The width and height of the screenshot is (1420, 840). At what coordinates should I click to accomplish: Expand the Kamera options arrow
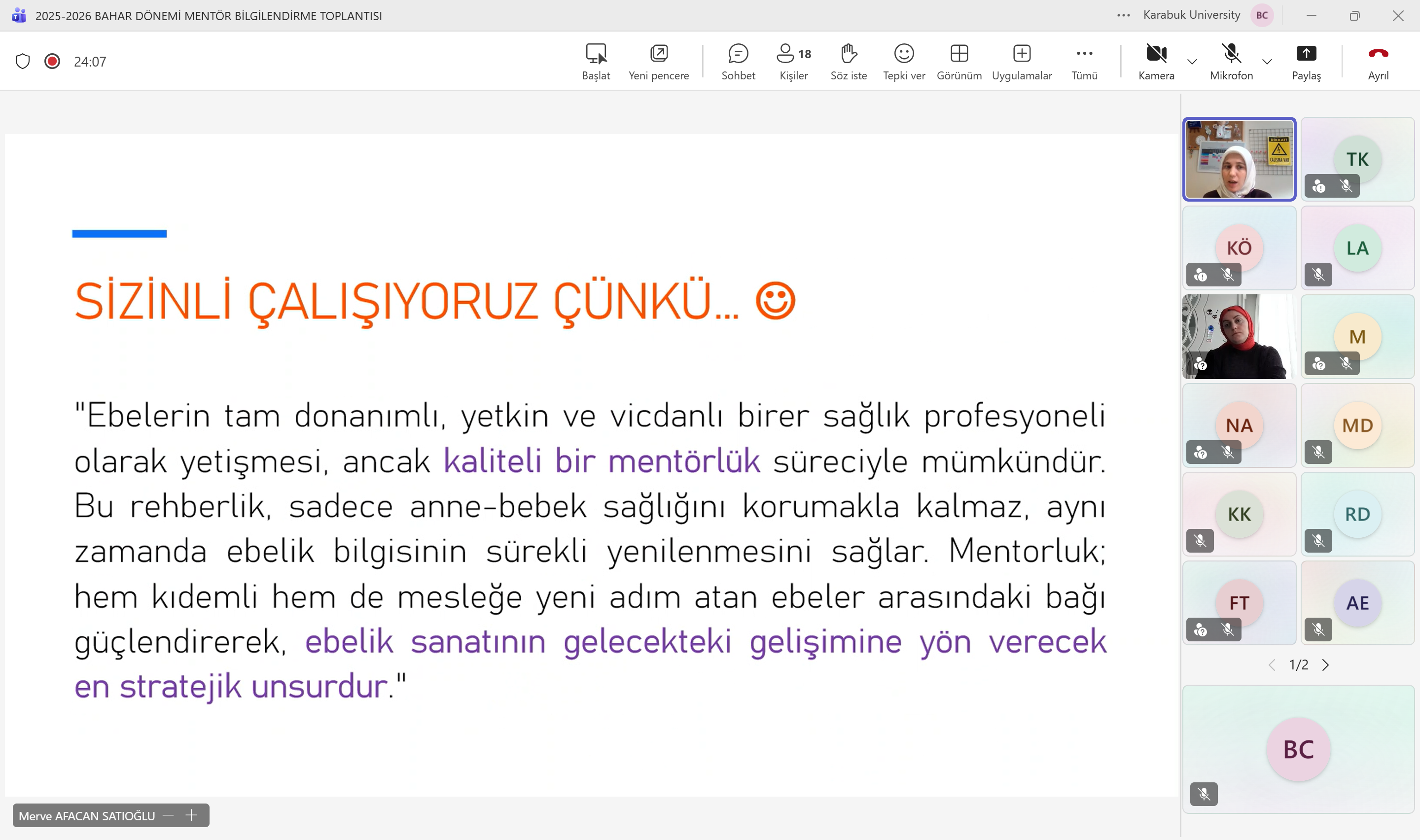click(1192, 61)
